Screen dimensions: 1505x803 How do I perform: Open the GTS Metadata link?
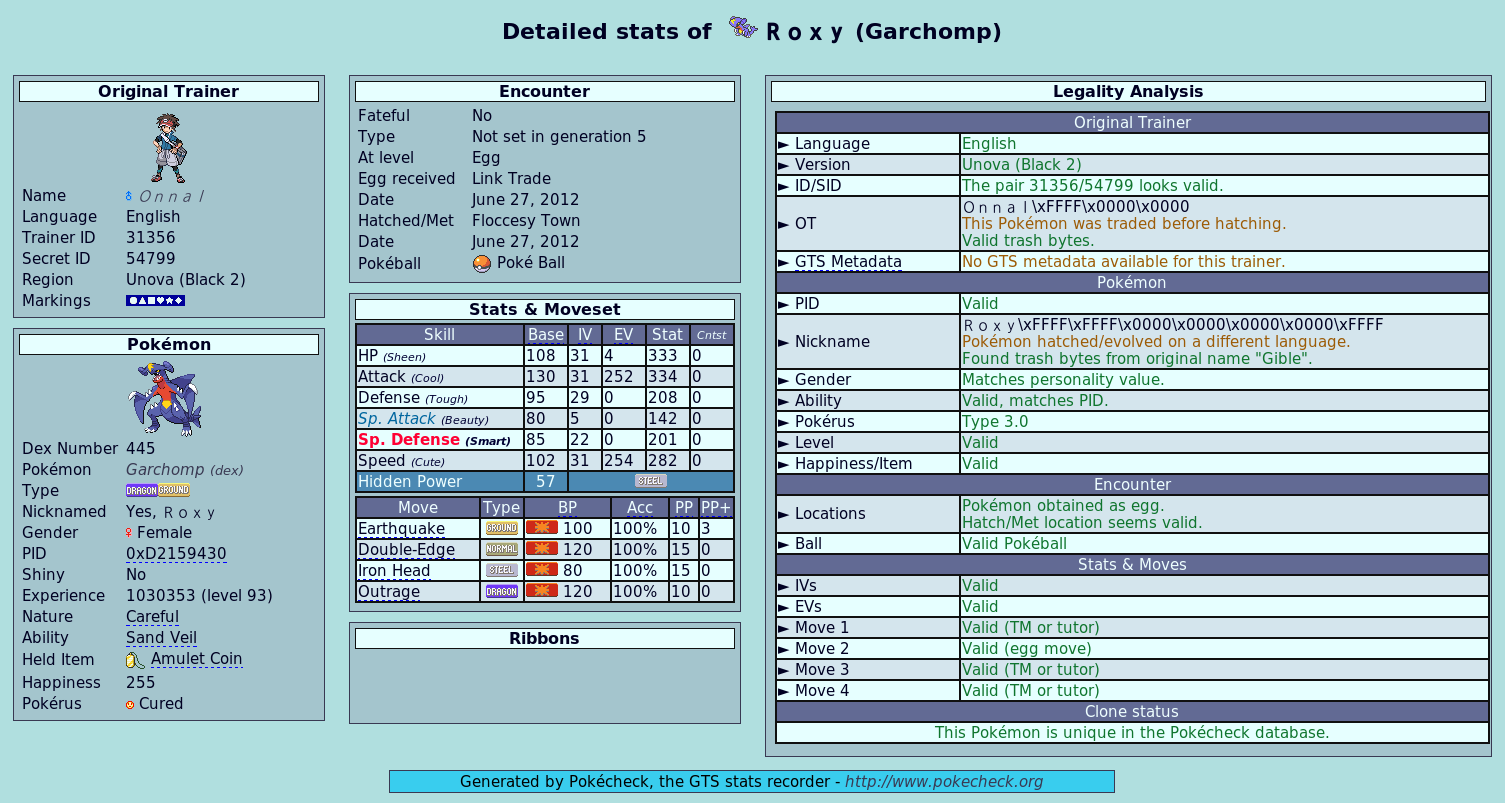pyautogui.click(x=848, y=262)
